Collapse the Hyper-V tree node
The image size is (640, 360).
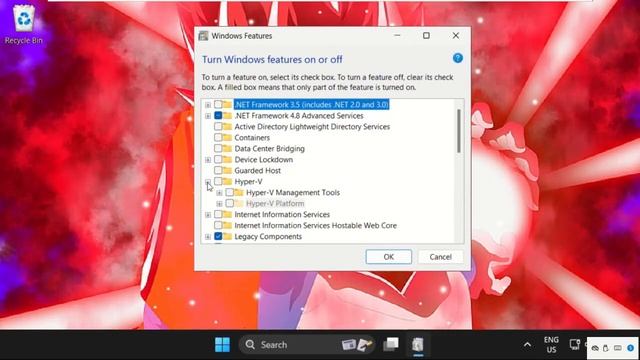(208, 182)
